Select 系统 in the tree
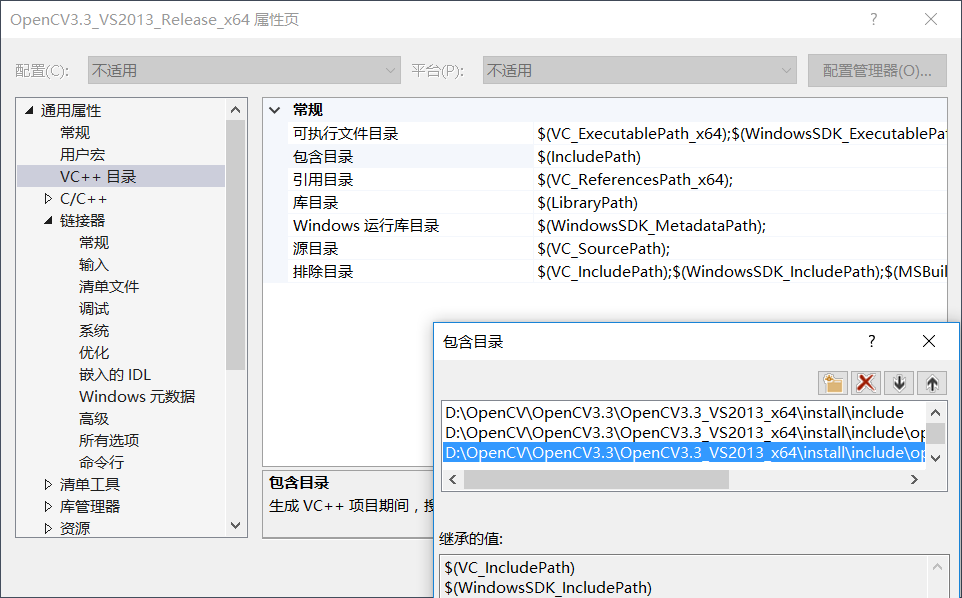Screen dimensions: 962x598 (94, 331)
